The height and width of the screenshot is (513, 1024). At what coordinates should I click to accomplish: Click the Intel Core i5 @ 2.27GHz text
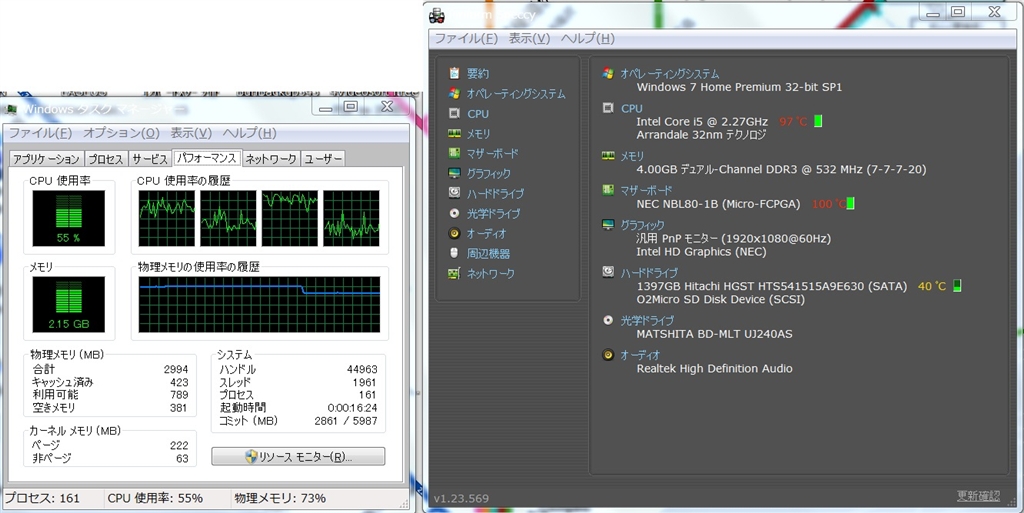pos(702,121)
